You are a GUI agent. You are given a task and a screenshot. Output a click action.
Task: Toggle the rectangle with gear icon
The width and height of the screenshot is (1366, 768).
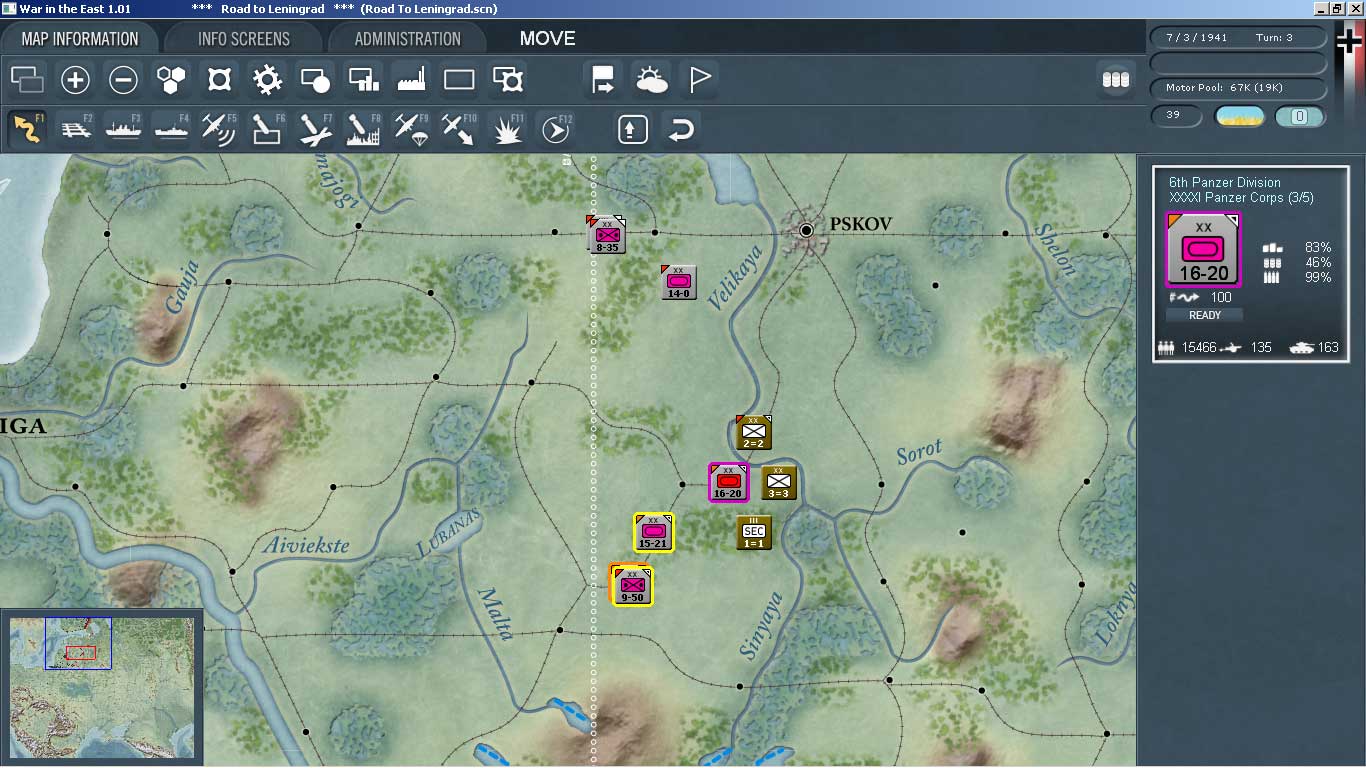(x=507, y=79)
